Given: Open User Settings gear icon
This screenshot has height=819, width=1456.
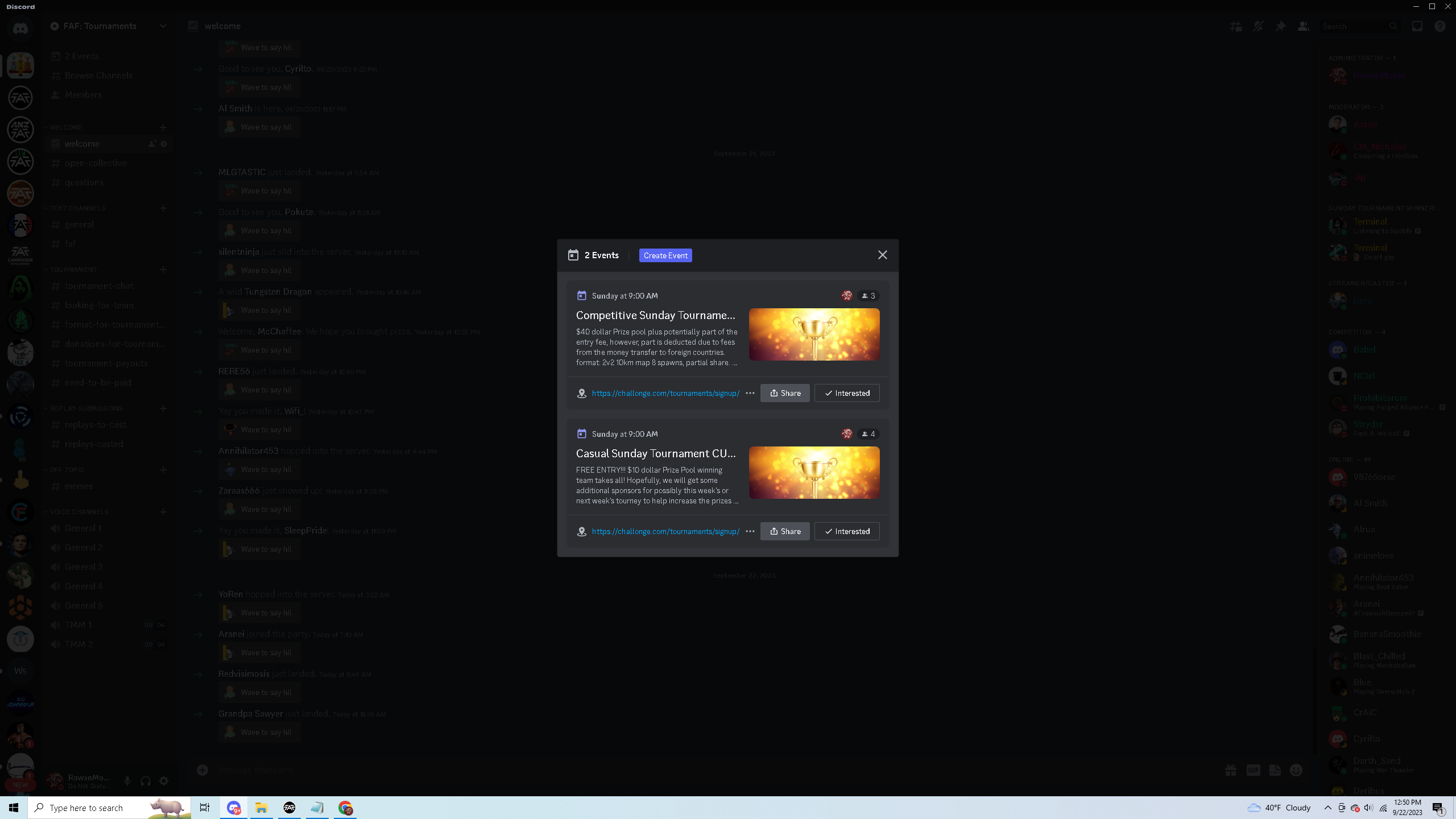Looking at the screenshot, I should click(164, 781).
